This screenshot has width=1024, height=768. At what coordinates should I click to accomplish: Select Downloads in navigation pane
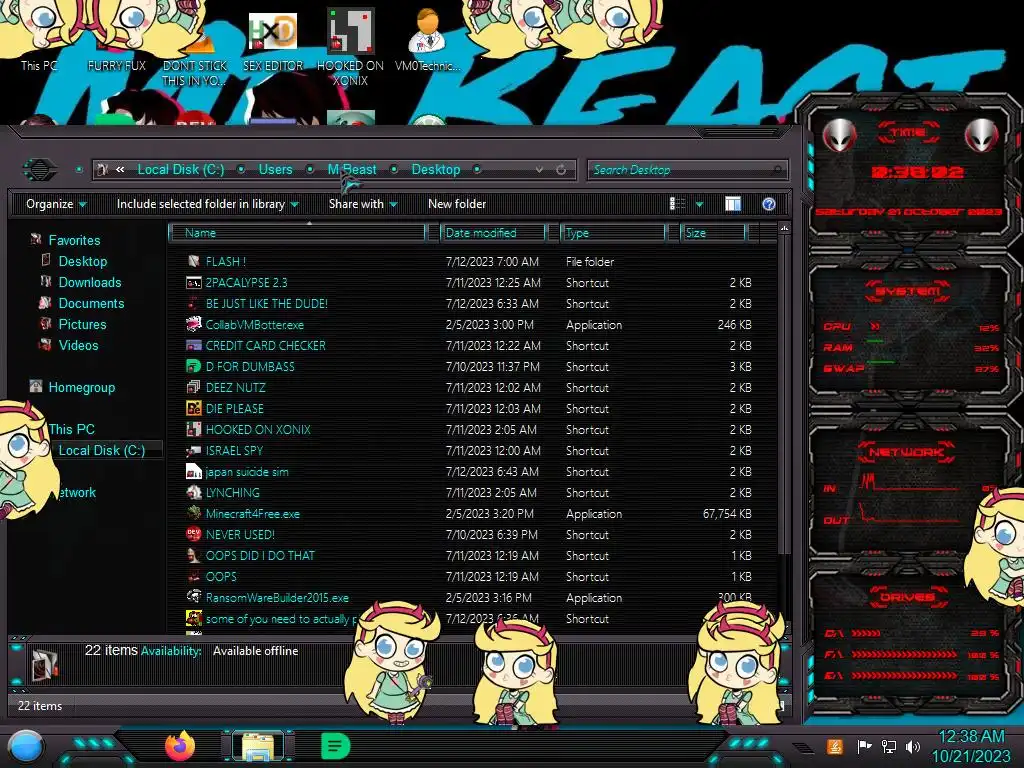click(x=90, y=282)
